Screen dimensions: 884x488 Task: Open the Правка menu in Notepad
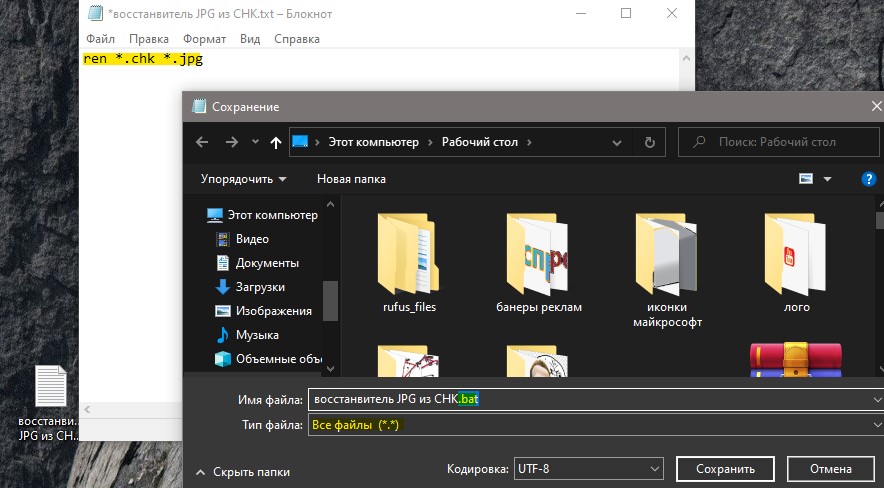pyautogui.click(x=149, y=39)
